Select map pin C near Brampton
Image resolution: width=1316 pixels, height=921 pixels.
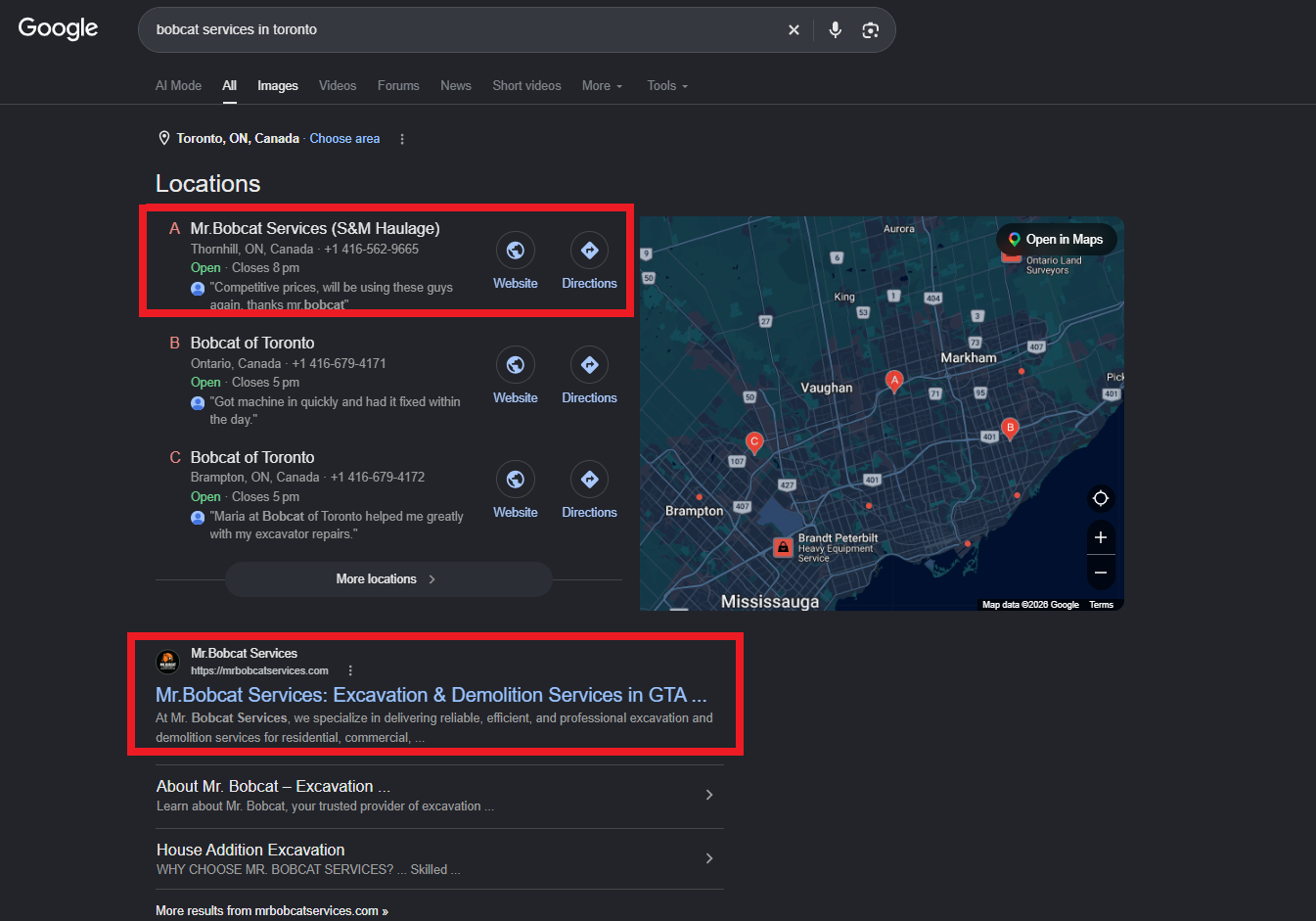point(754,442)
